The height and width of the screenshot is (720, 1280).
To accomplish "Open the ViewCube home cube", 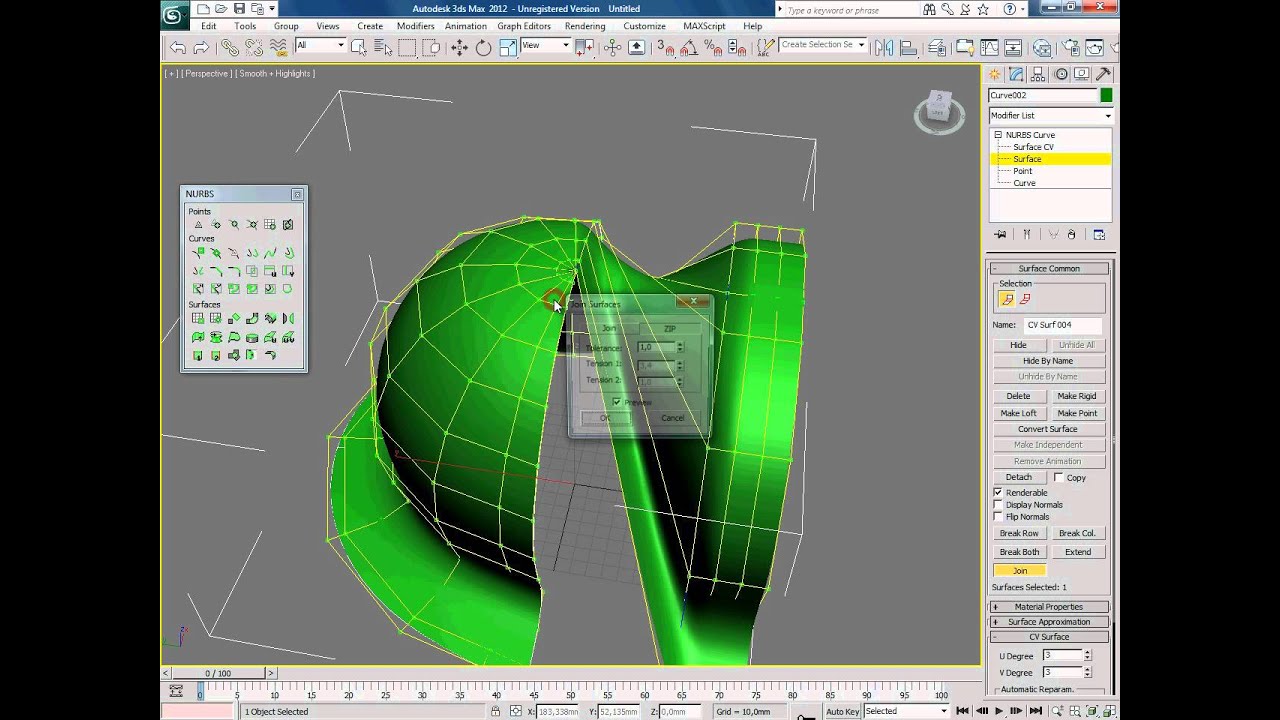I will tap(938, 104).
